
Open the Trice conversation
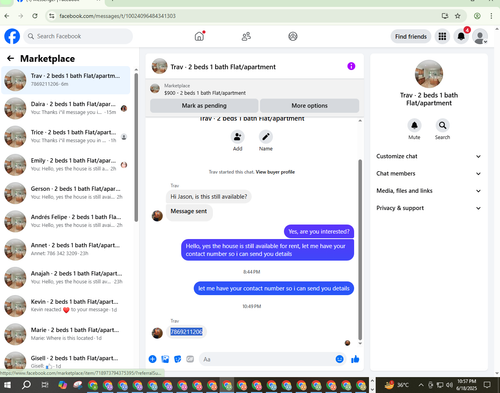click(x=66, y=137)
